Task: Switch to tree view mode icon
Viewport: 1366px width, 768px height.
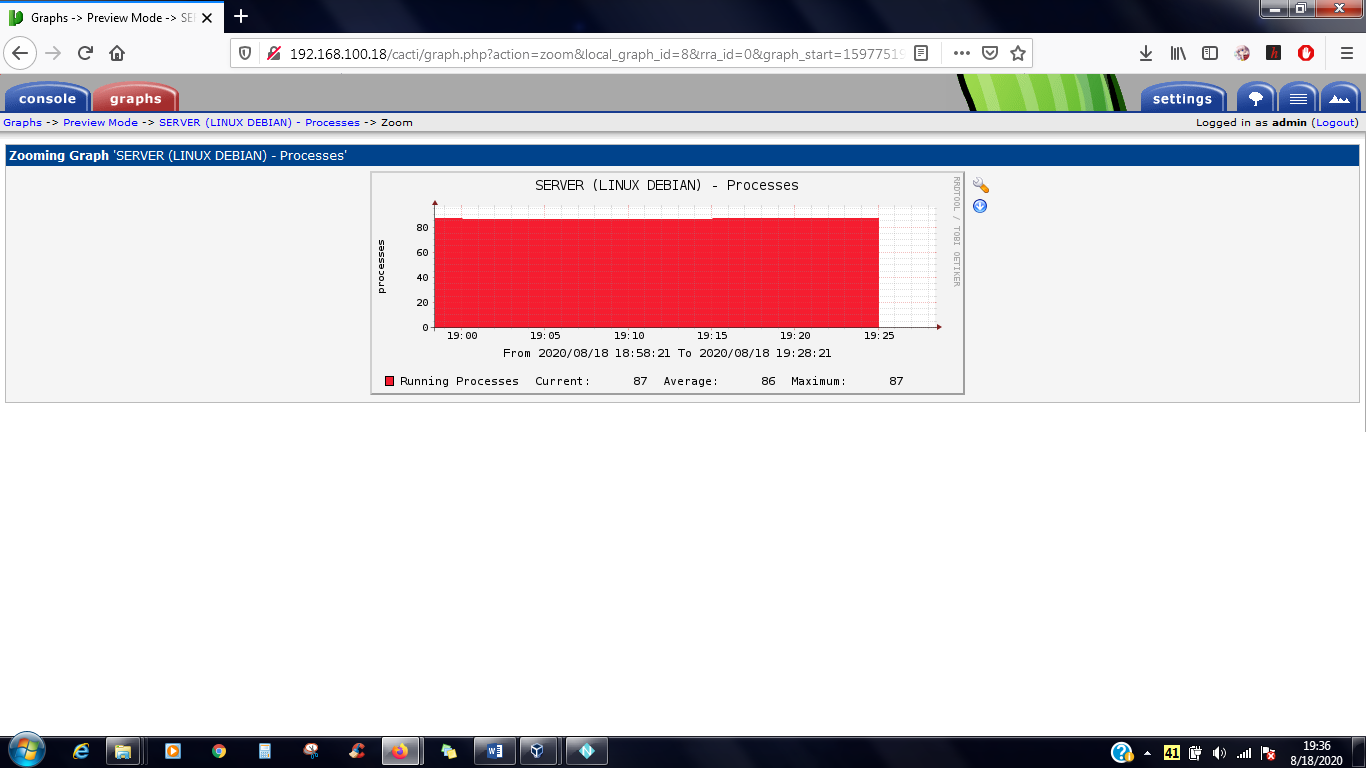Action: point(1256,98)
